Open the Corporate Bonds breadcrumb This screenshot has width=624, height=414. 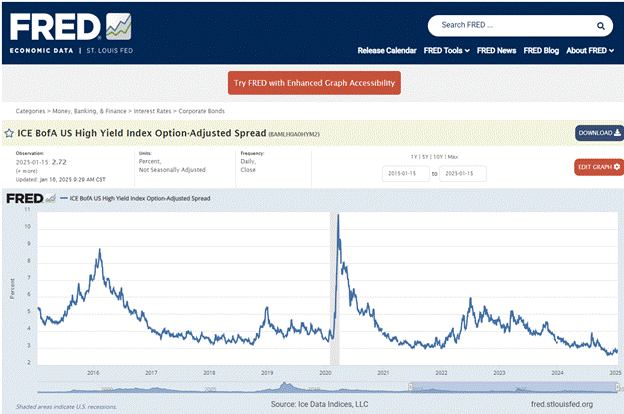(201, 111)
